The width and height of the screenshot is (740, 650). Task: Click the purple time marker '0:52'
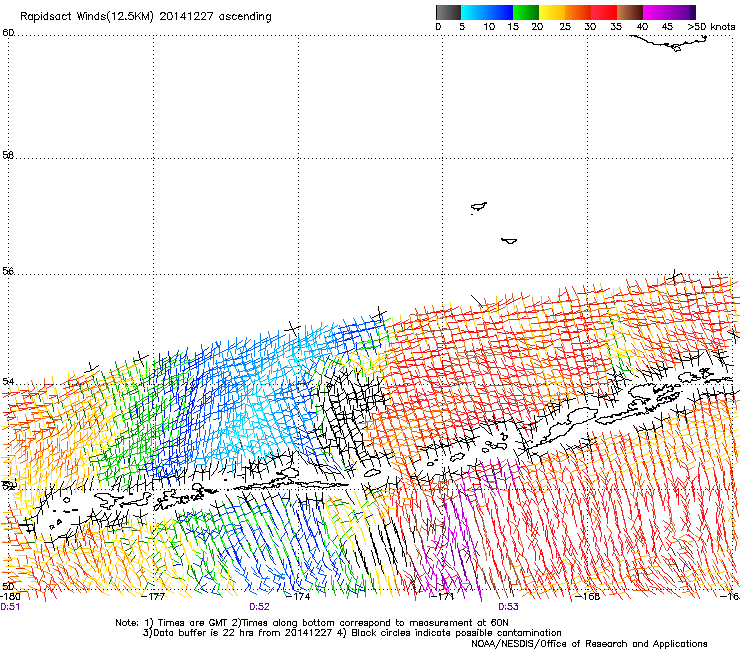(259, 607)
